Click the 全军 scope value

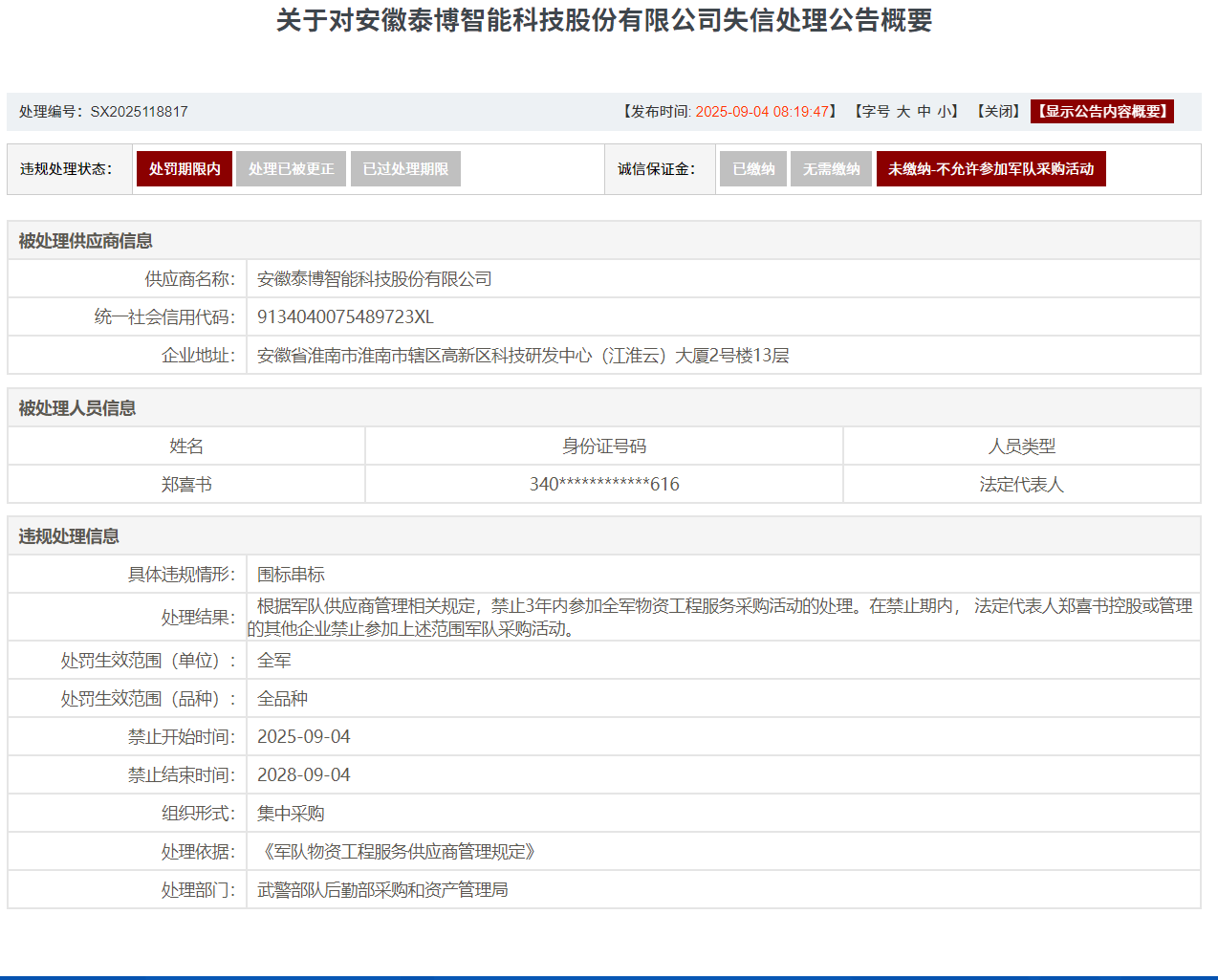point(274,661)
